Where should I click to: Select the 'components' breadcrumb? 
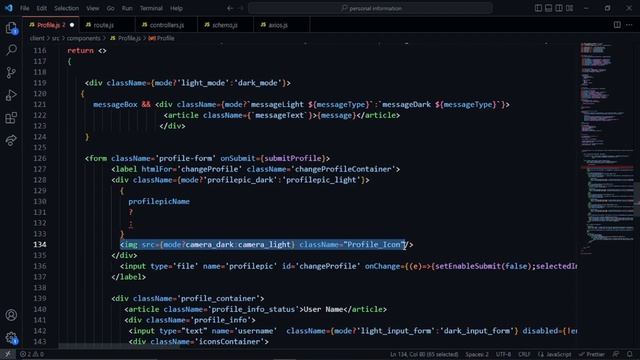(x=83, y=38)
